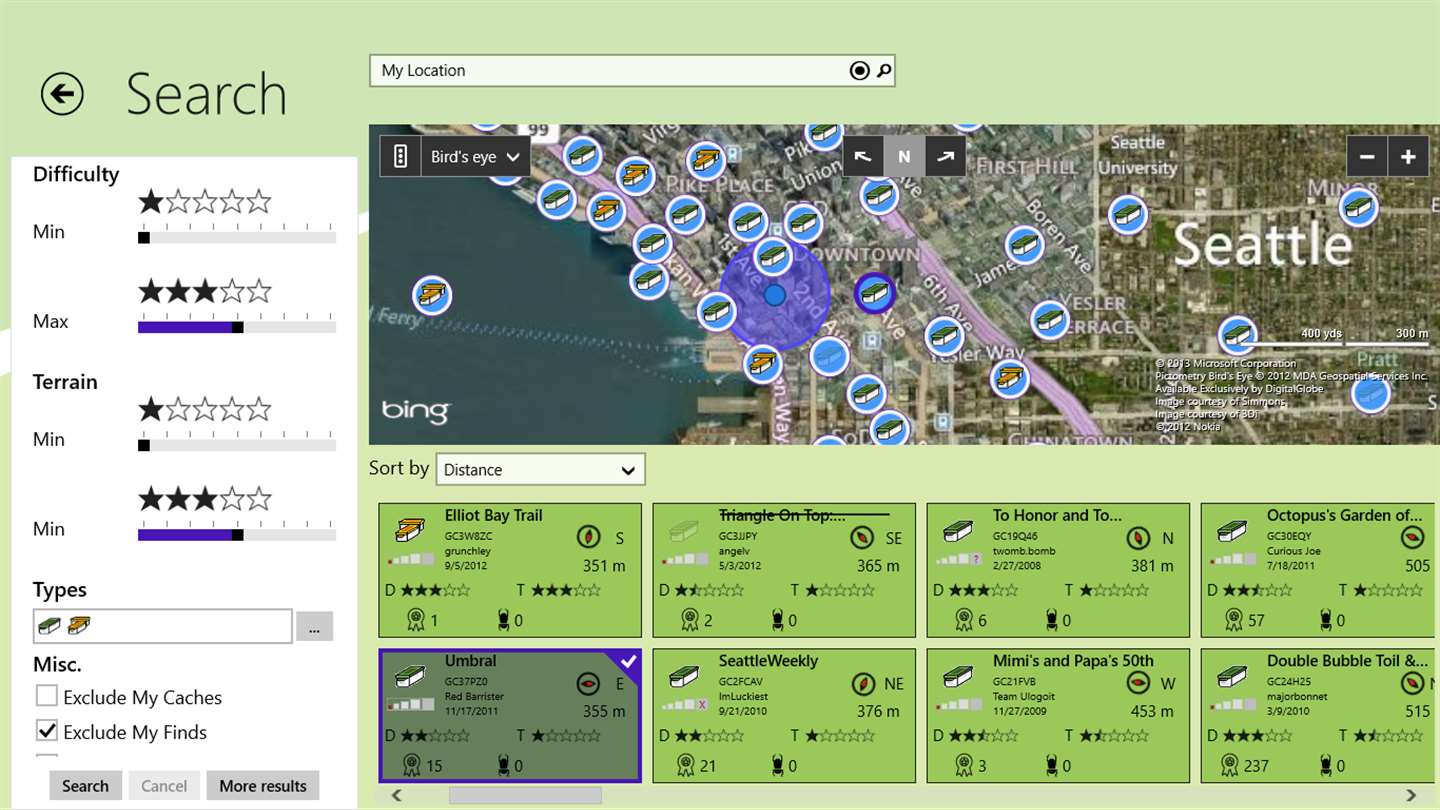Click the compass icon on SeattleWeekly card
1440x810 pixels.
(863, 684)
